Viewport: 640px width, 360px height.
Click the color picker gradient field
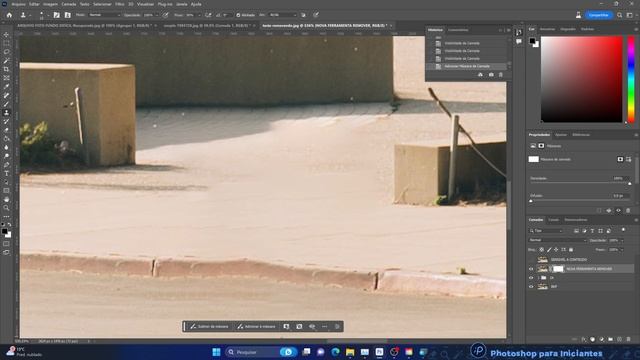pos(581,79)
